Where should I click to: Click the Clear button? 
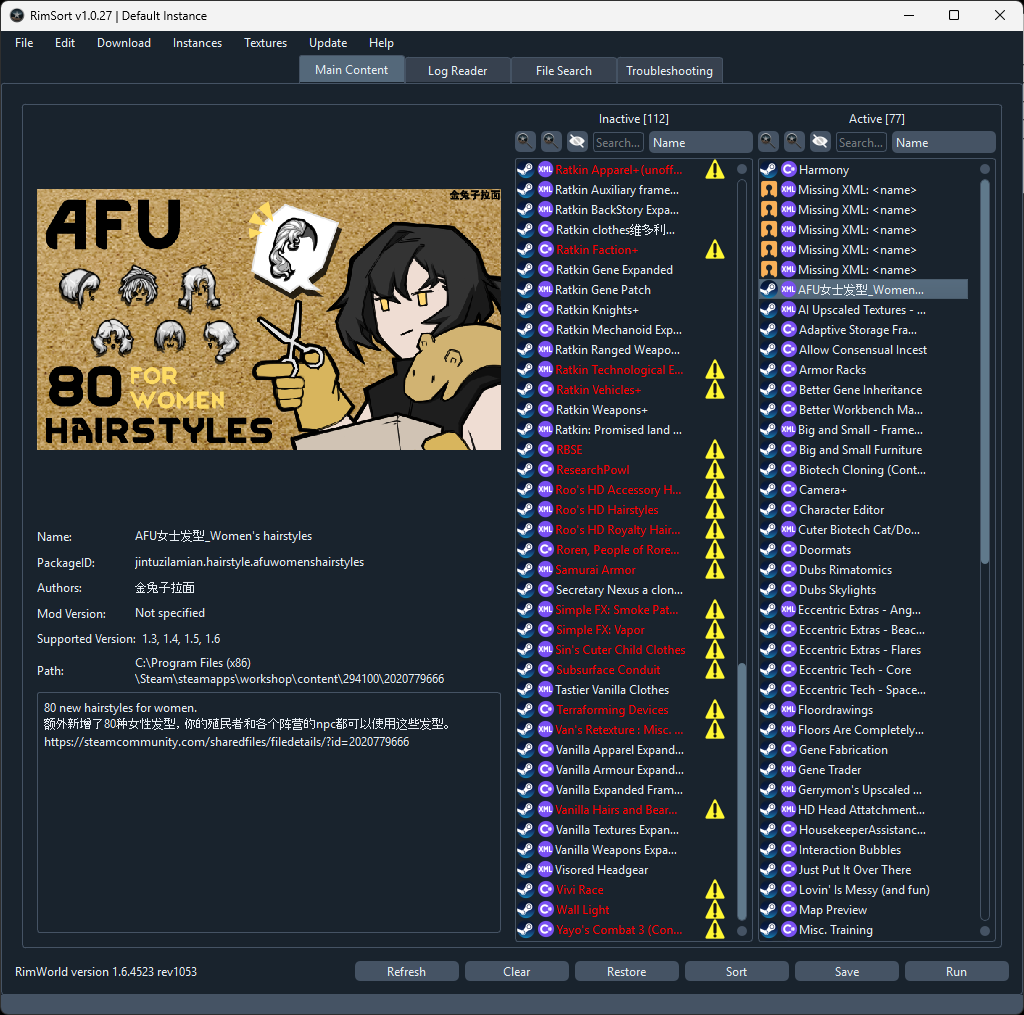click(x=517, y=971)
